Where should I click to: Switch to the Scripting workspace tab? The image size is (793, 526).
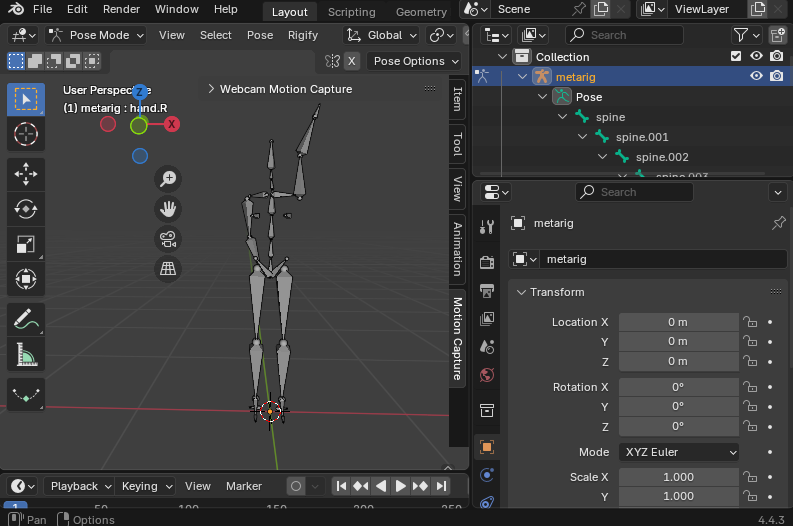coord(351,12)
